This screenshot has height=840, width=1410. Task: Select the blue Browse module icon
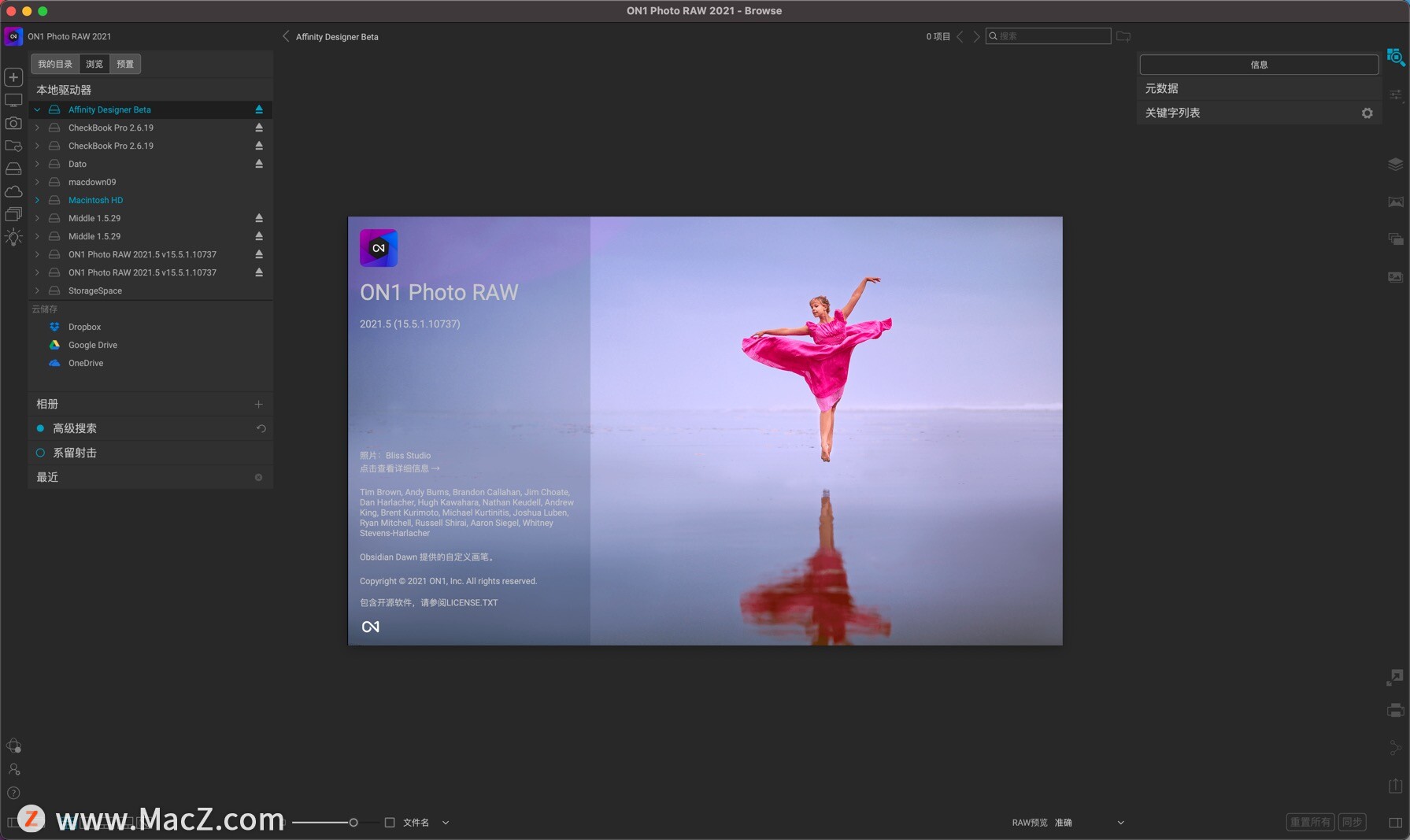1395,57
